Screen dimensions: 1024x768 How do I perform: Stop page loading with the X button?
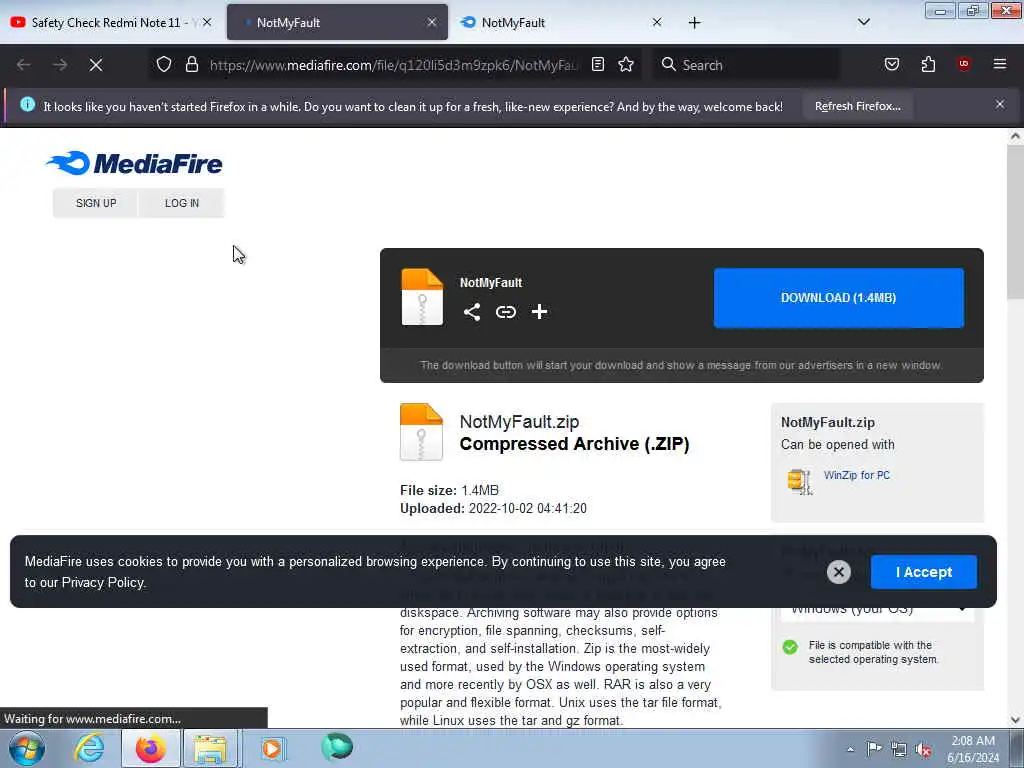tap(96, 65)
